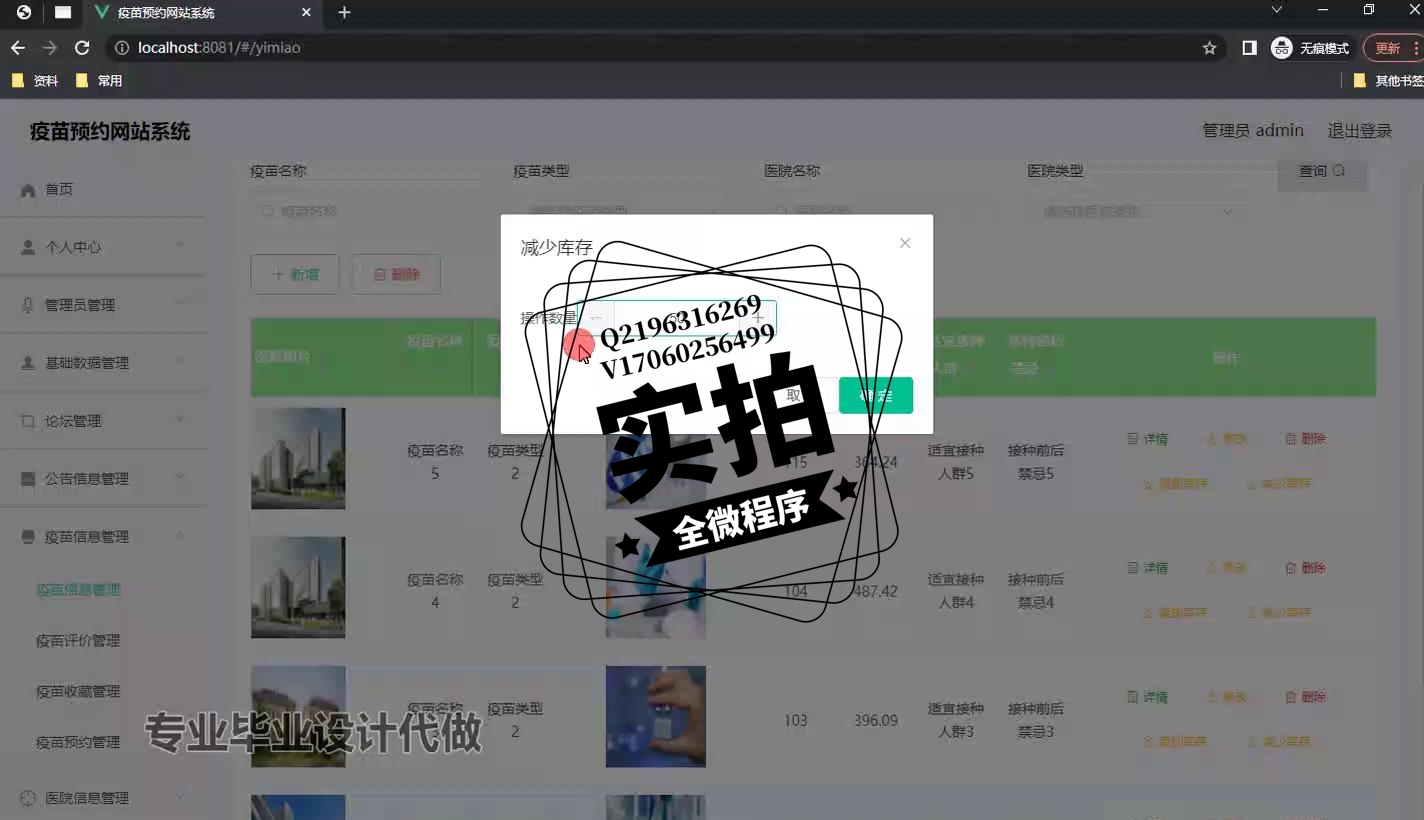Click the red 删除 batch delete button

397,274
